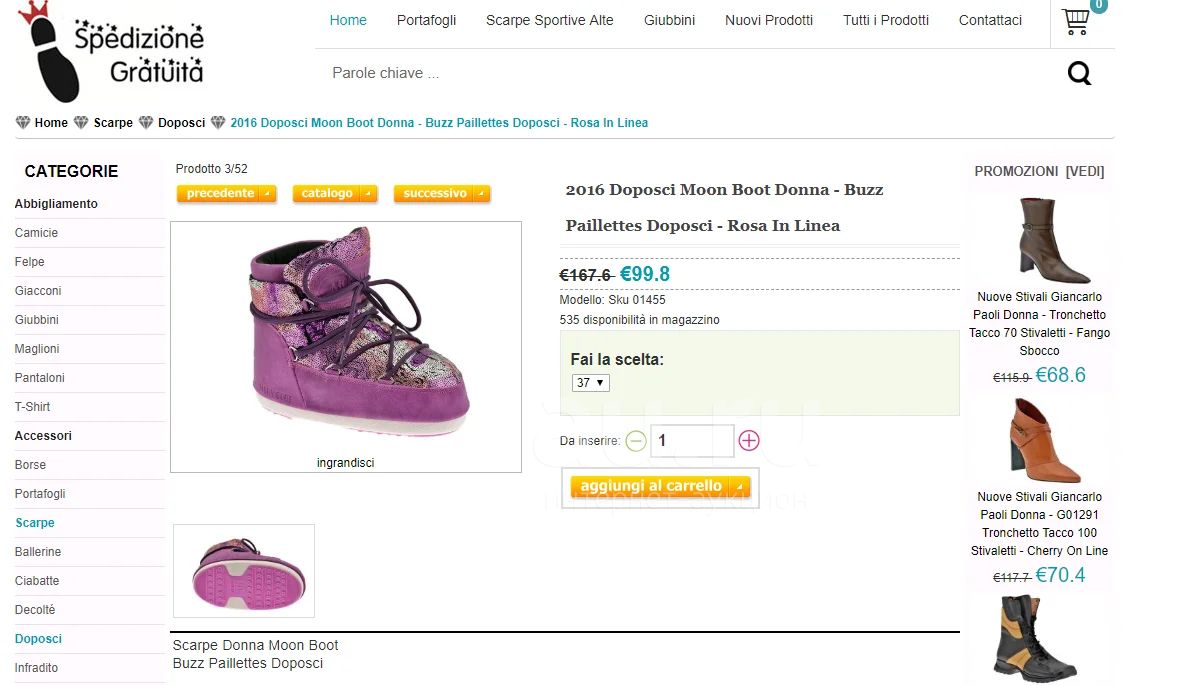Viewport: 1181px width, 686px height.
Task: Increase quantity with the plus icon
Action: coord(749,440)
